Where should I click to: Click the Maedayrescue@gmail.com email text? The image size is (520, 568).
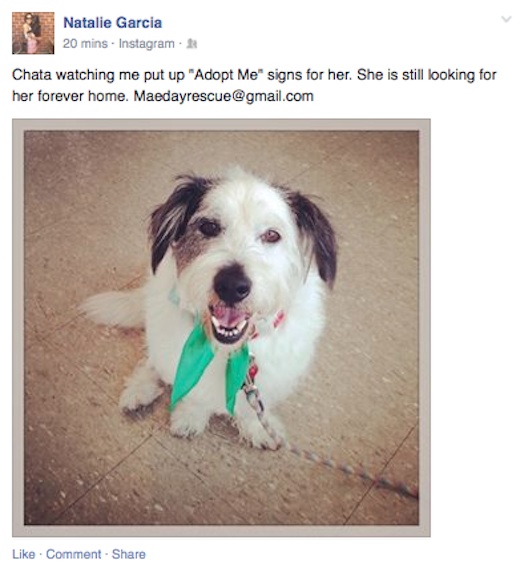pos(224,96)
